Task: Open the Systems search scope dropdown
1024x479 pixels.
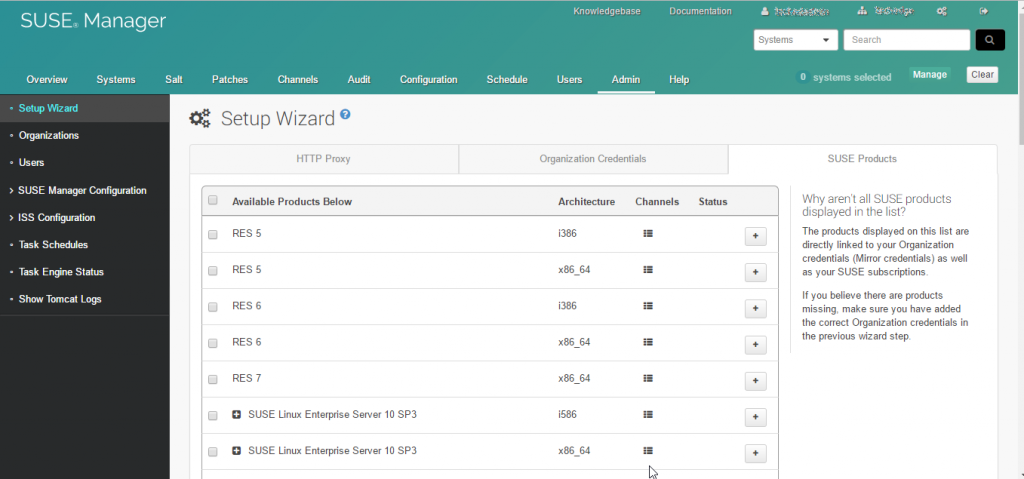Action: (796, 40)
